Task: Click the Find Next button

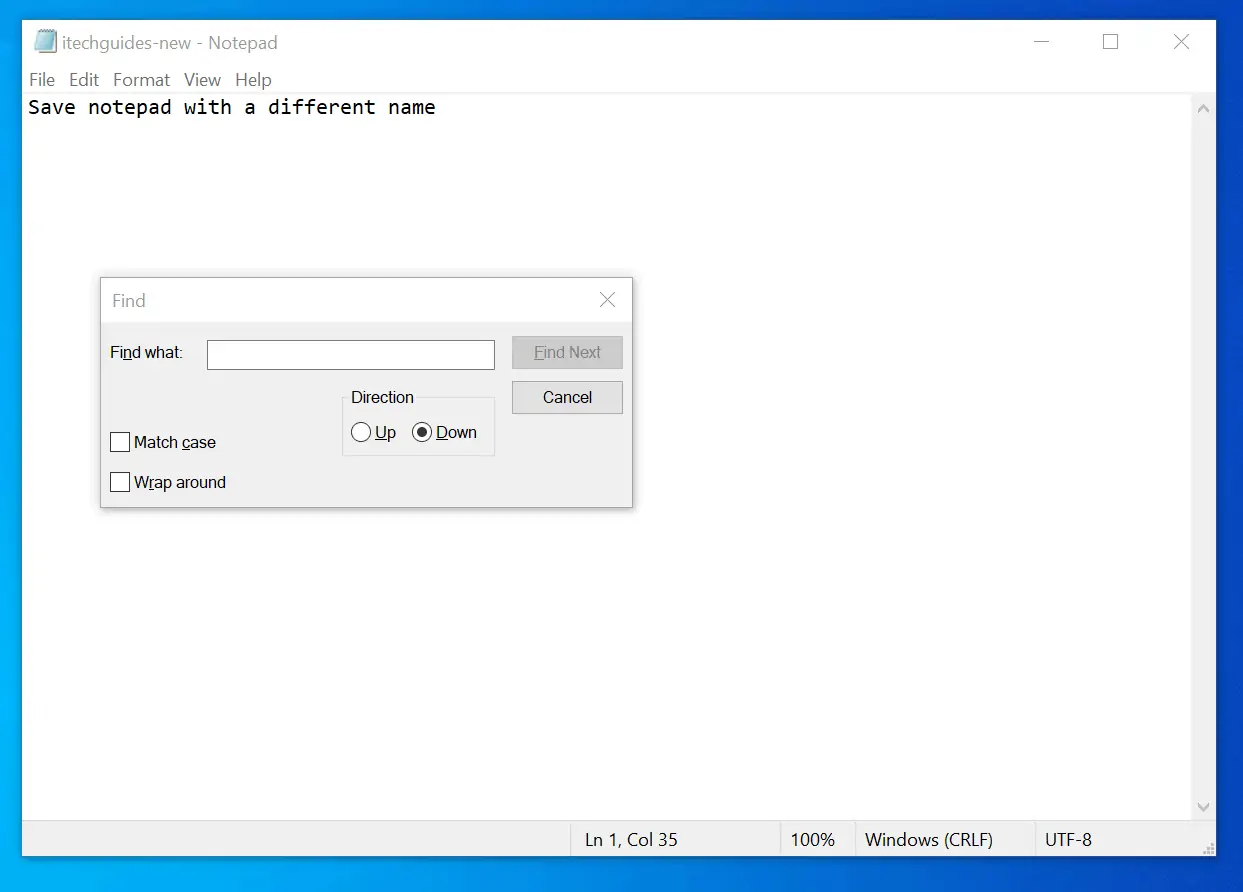Action: [567, 352]
